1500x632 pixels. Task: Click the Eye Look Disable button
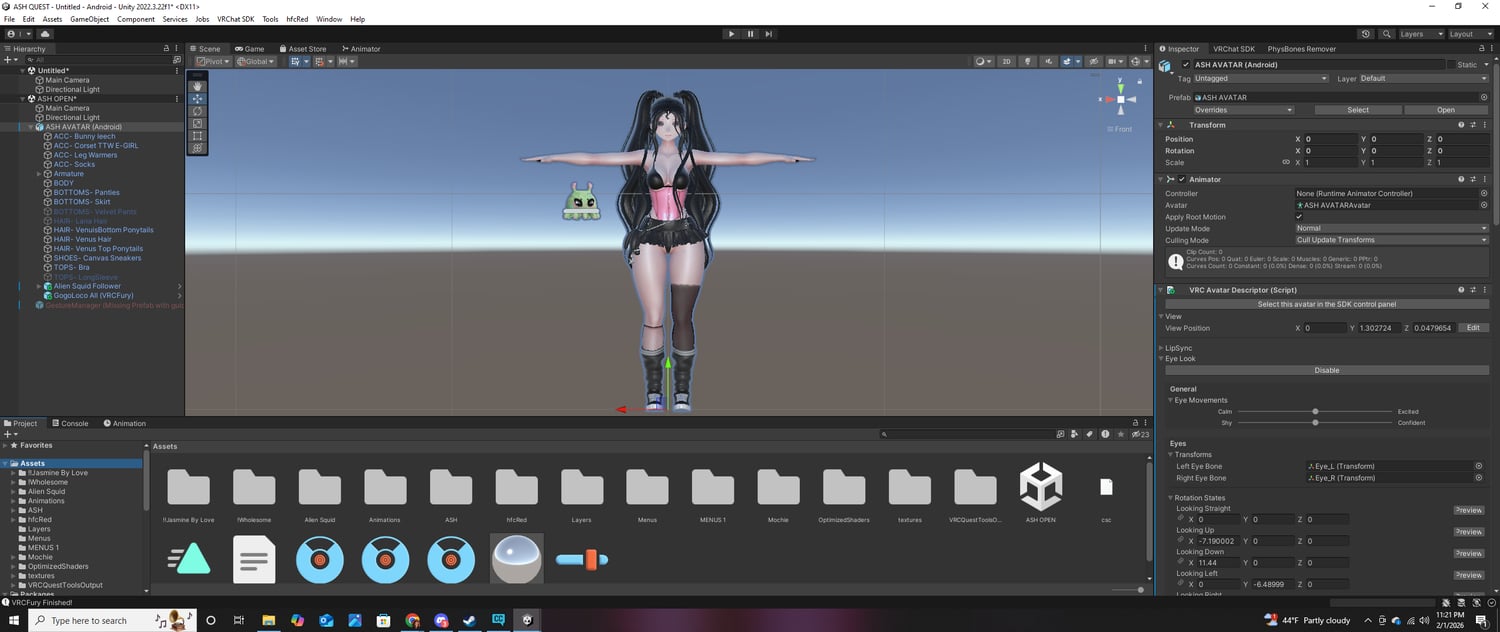(1327, 370)
